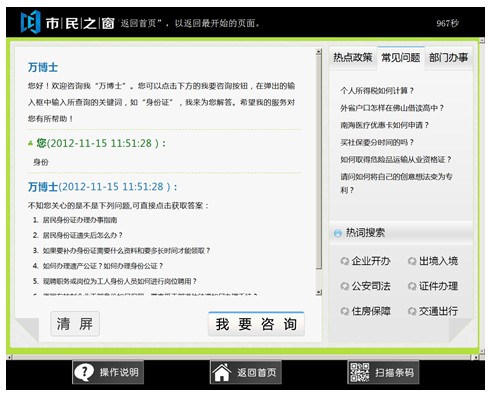The image size is (488, 397).
Task: Search the hot word 证件办理
Action: [438, 286]
